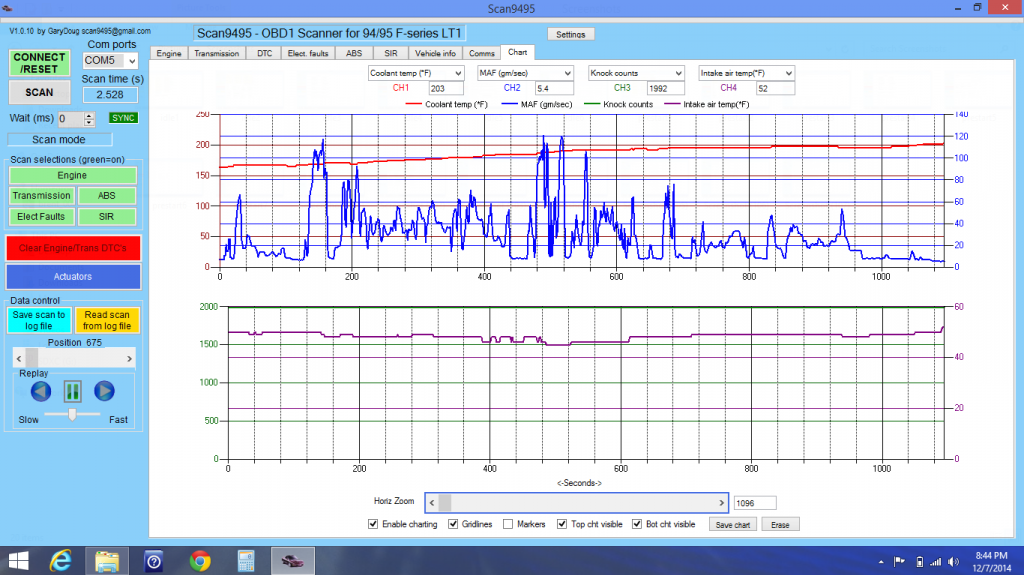Click Read scan from log file
Screen dimensions: 1024x575
(x=107, y=320)
